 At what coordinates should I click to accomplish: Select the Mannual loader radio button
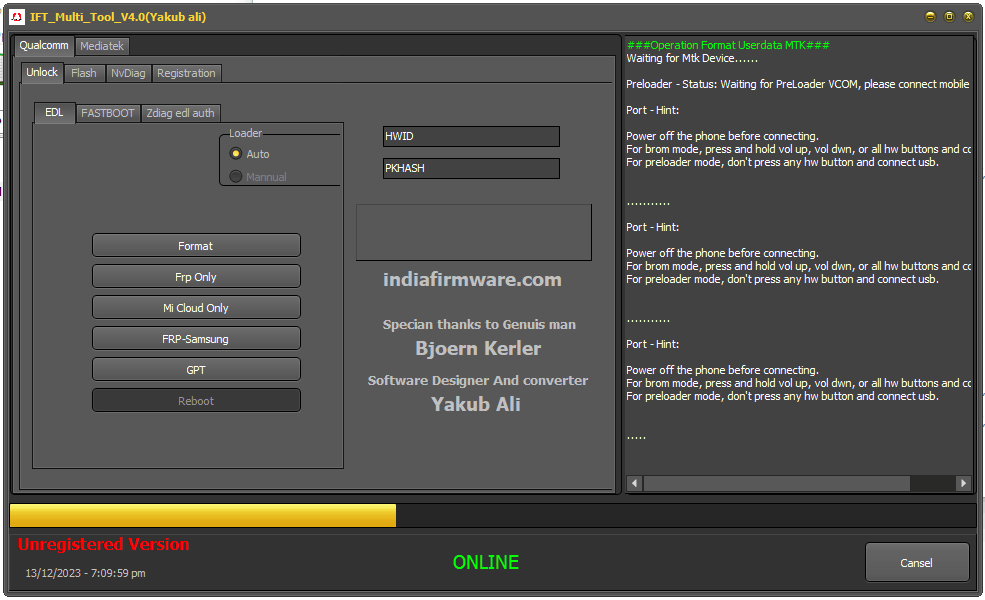tap(236, 176)
